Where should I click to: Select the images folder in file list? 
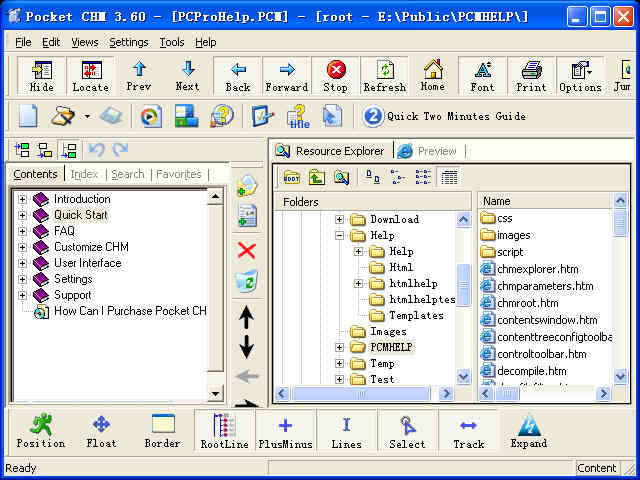(513, 236)
